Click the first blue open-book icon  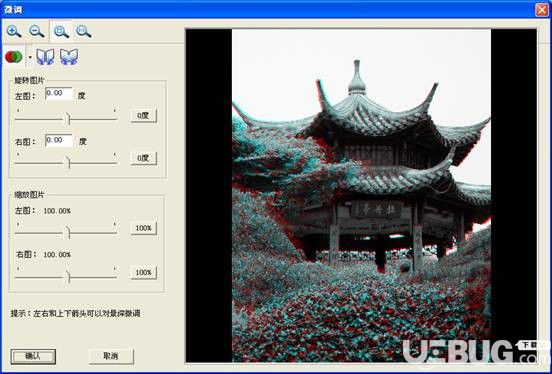[45, 57]
